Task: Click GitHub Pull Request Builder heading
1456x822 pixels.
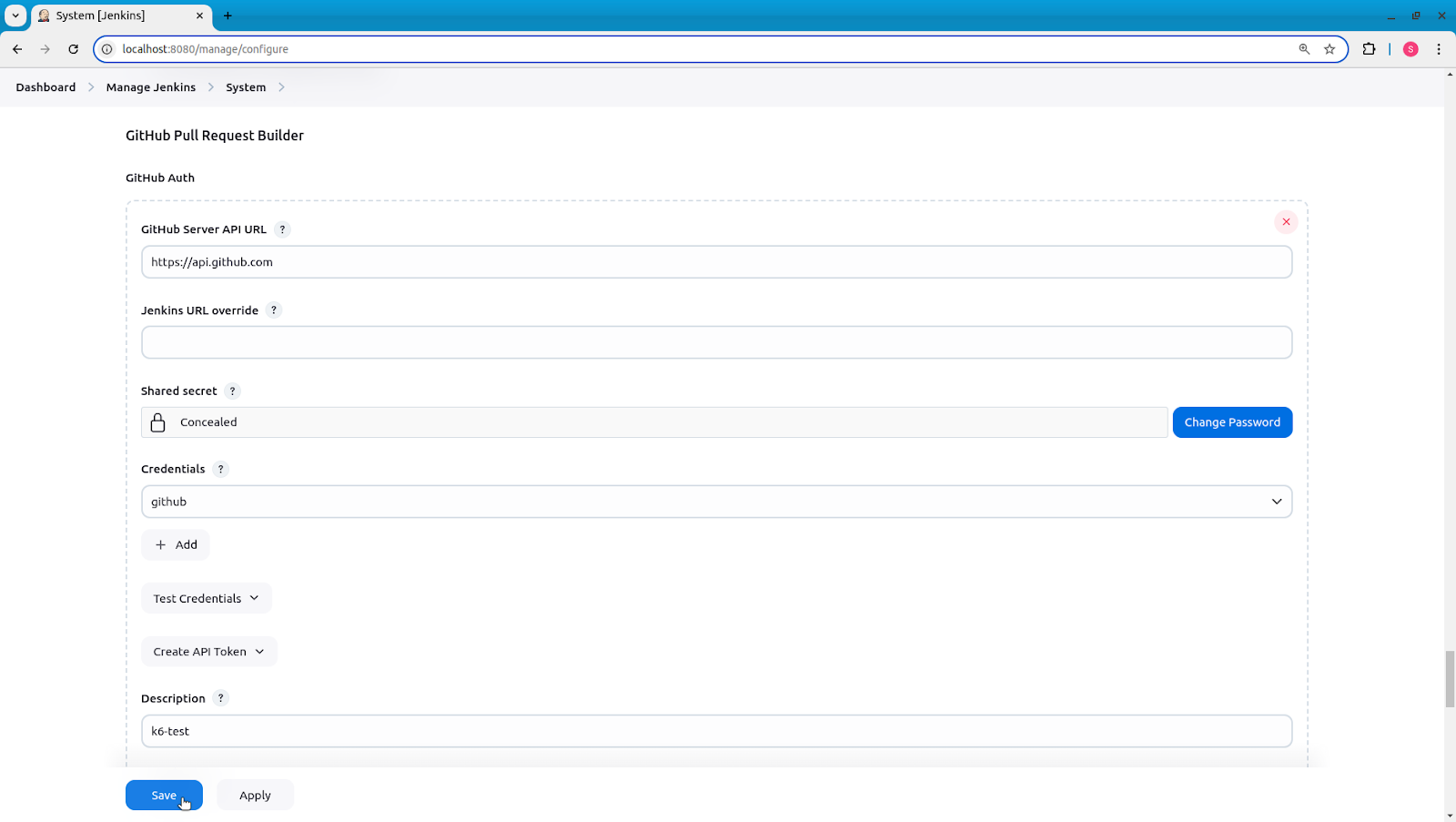Action: (215, 136)
